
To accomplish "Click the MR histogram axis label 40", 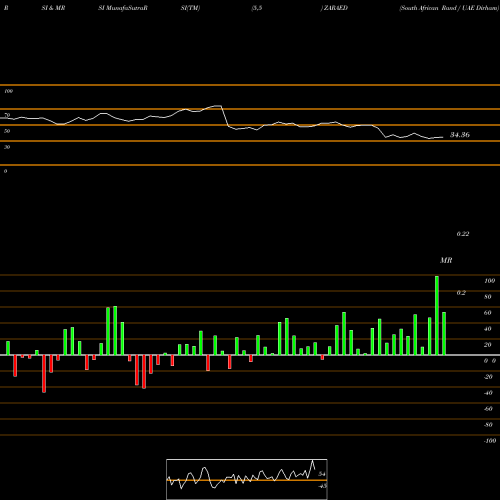I will 488,329.
